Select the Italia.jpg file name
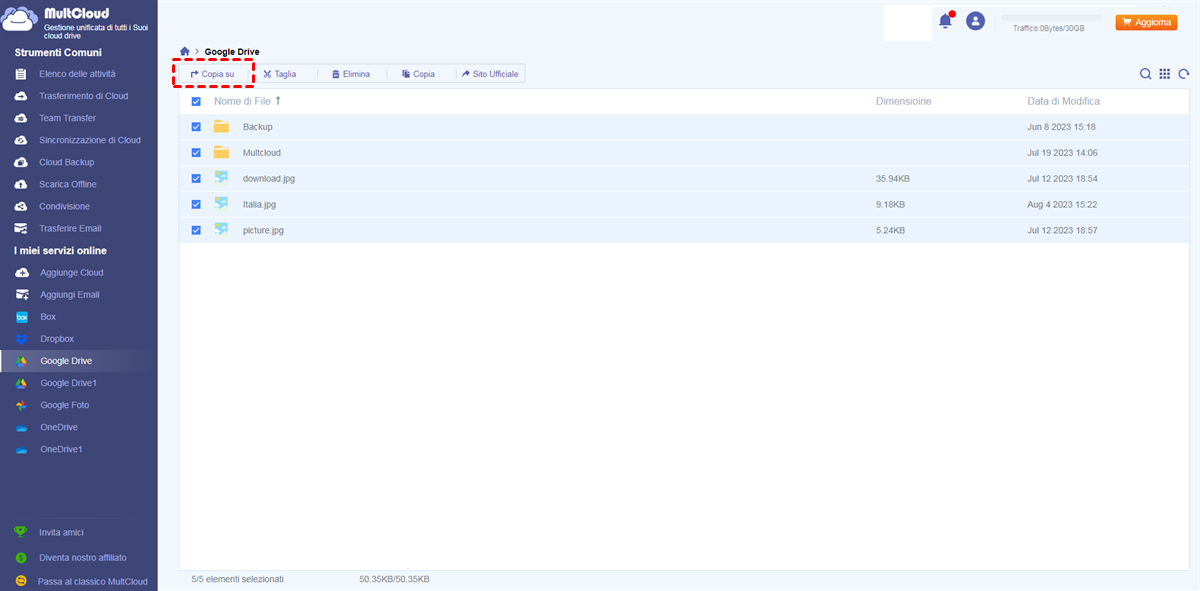 [x=259, y=204]
